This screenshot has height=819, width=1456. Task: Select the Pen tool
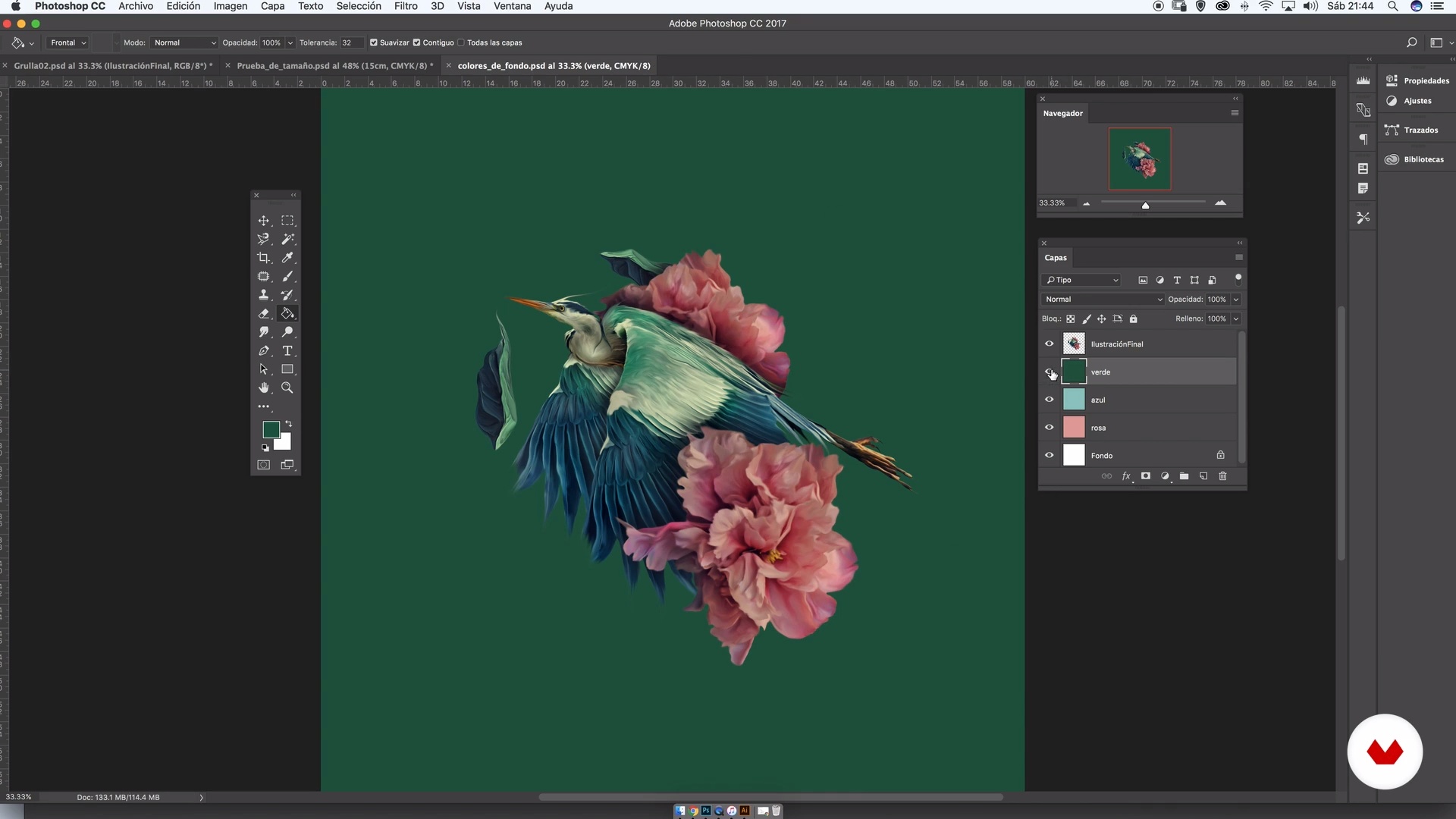(264, 351)
